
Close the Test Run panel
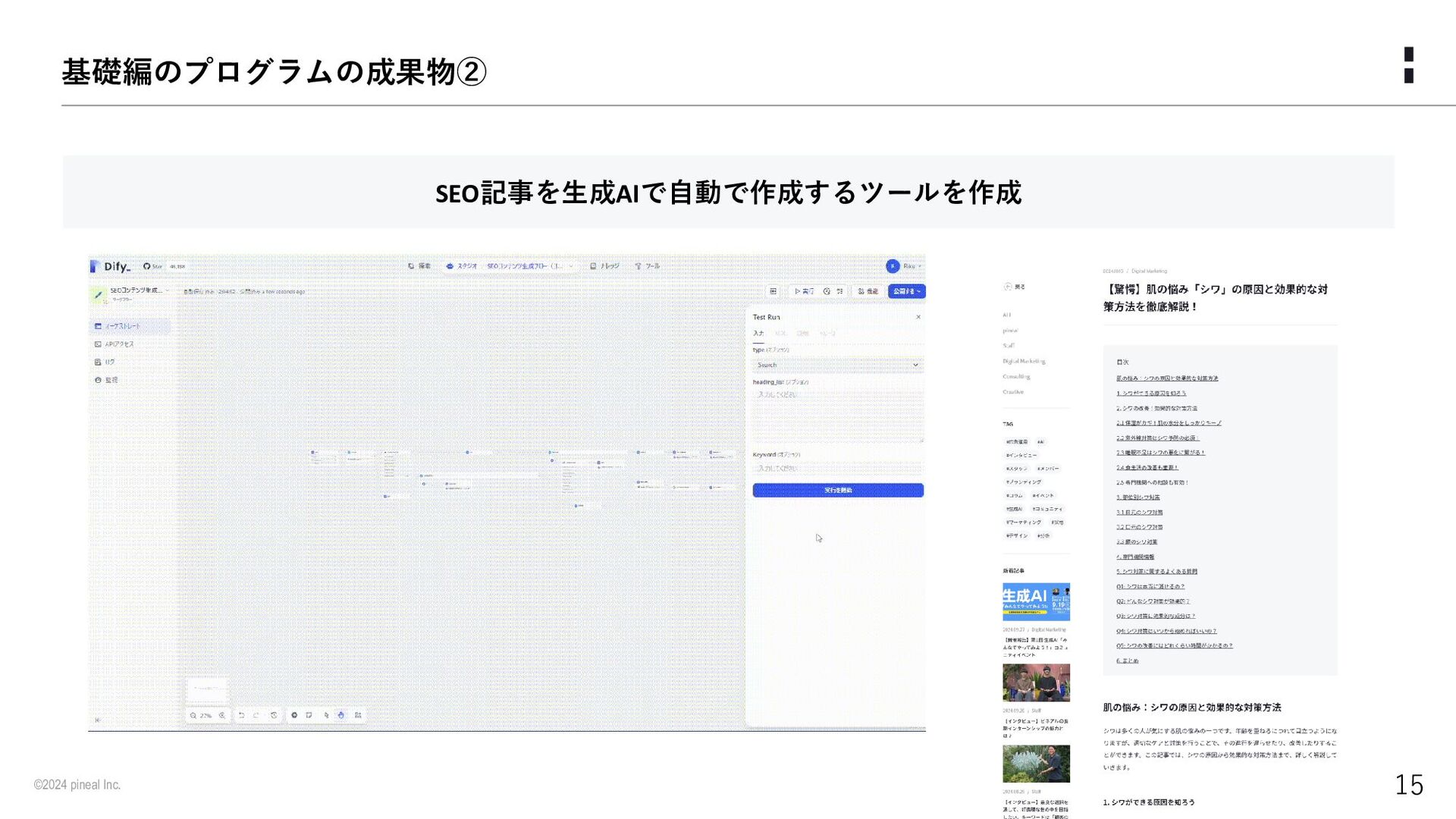(918, 317)
